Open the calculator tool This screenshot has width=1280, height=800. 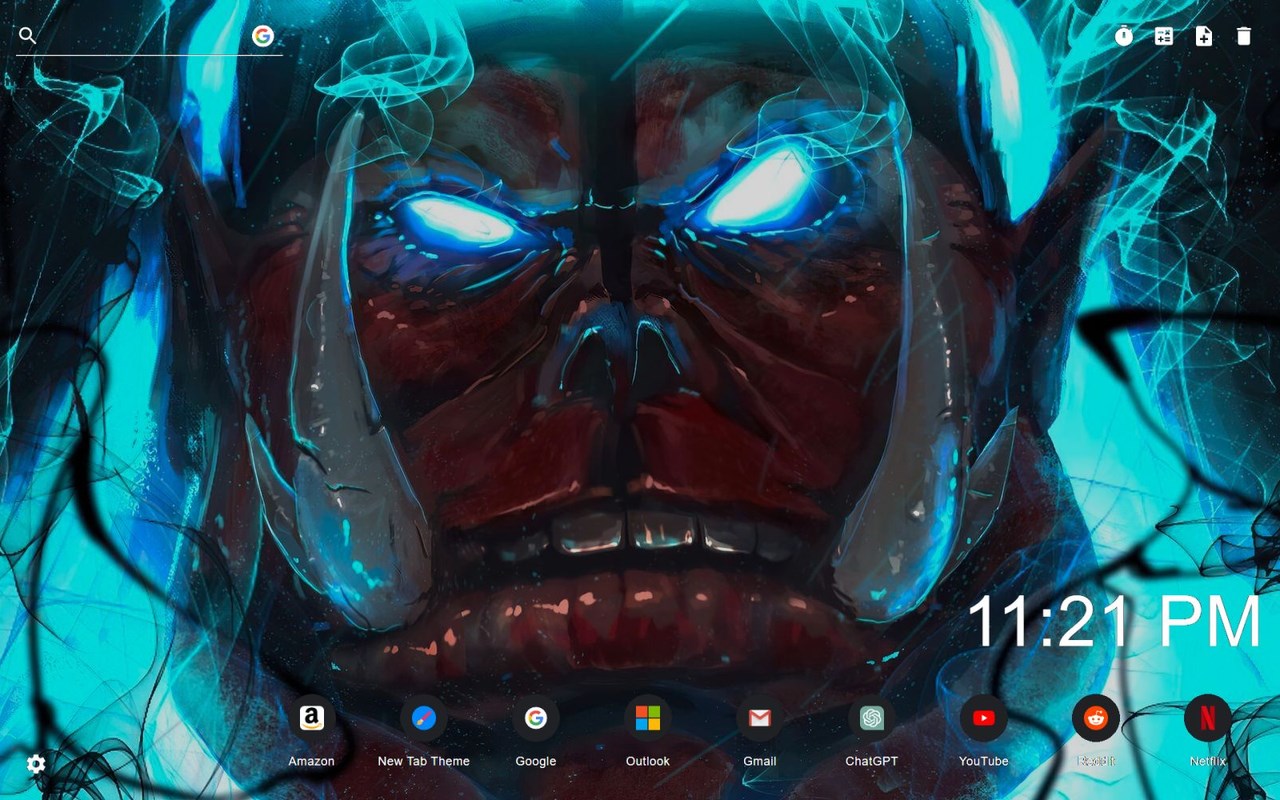pos(1164,36)
